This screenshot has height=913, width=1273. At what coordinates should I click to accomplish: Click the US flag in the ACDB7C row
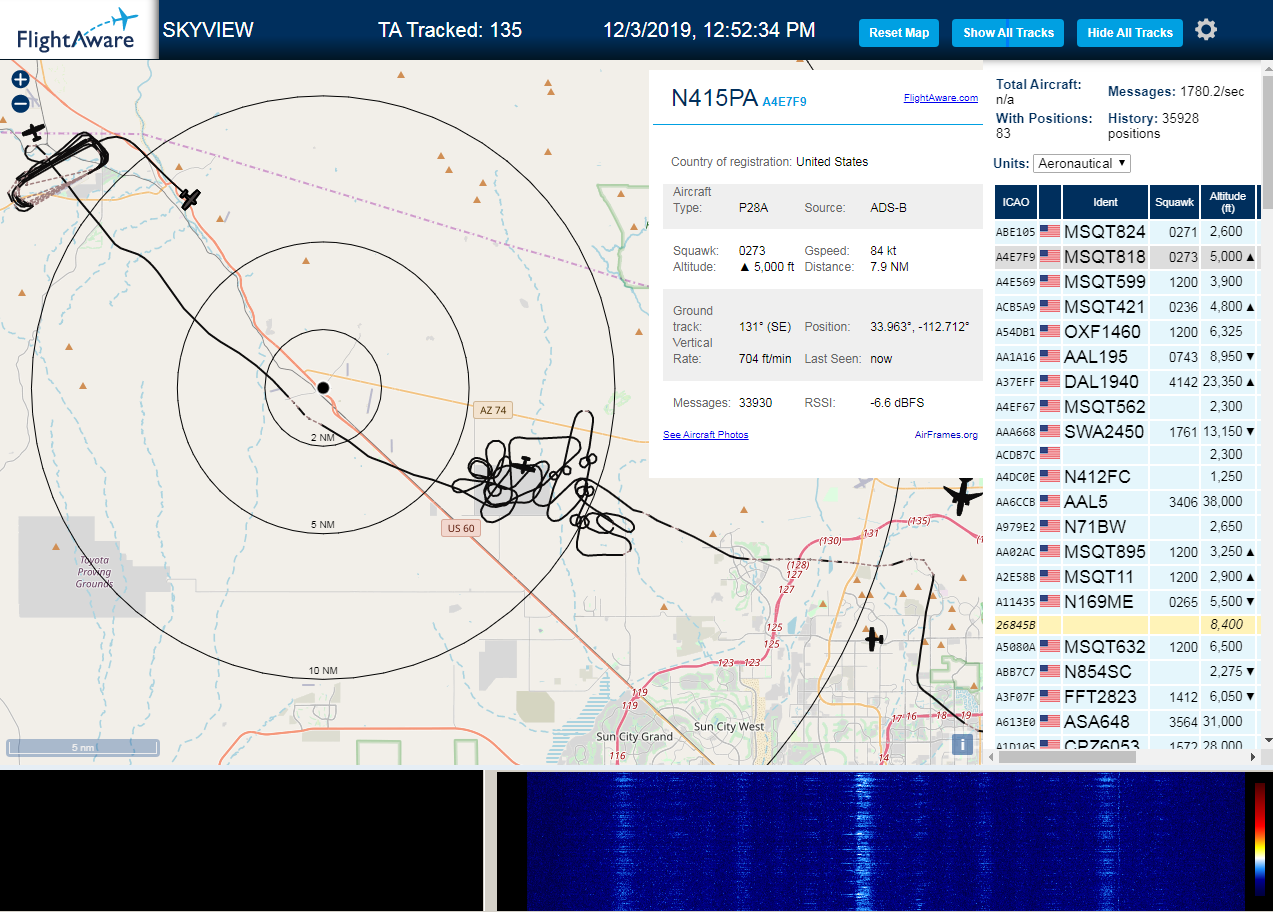click(1050, 453)
